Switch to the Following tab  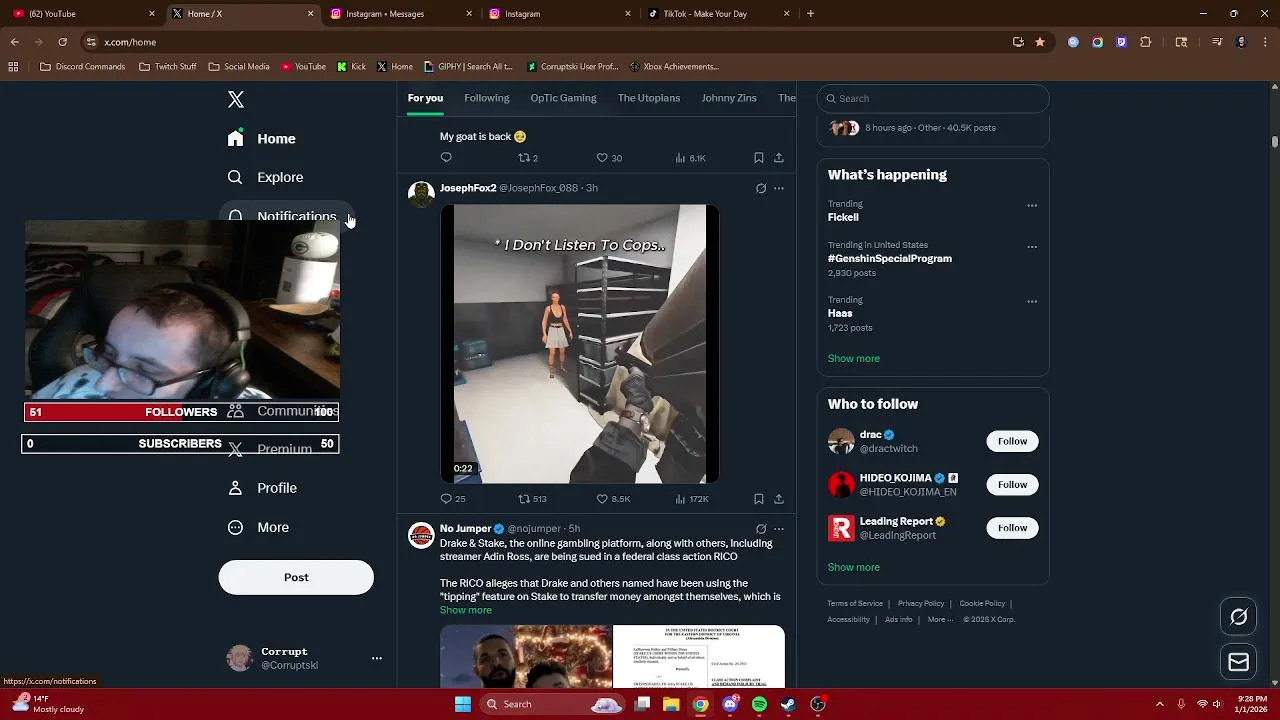tap(487, 98)
